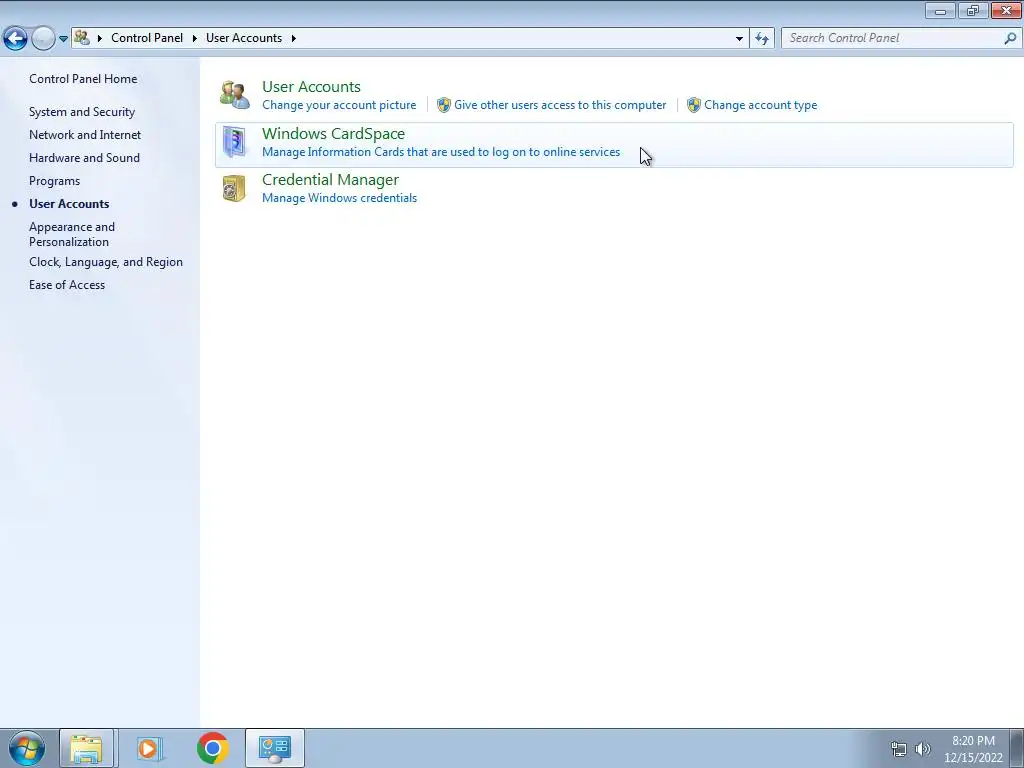Open Hardware and Sound category

pyautogui.click(x=84, y=157)
